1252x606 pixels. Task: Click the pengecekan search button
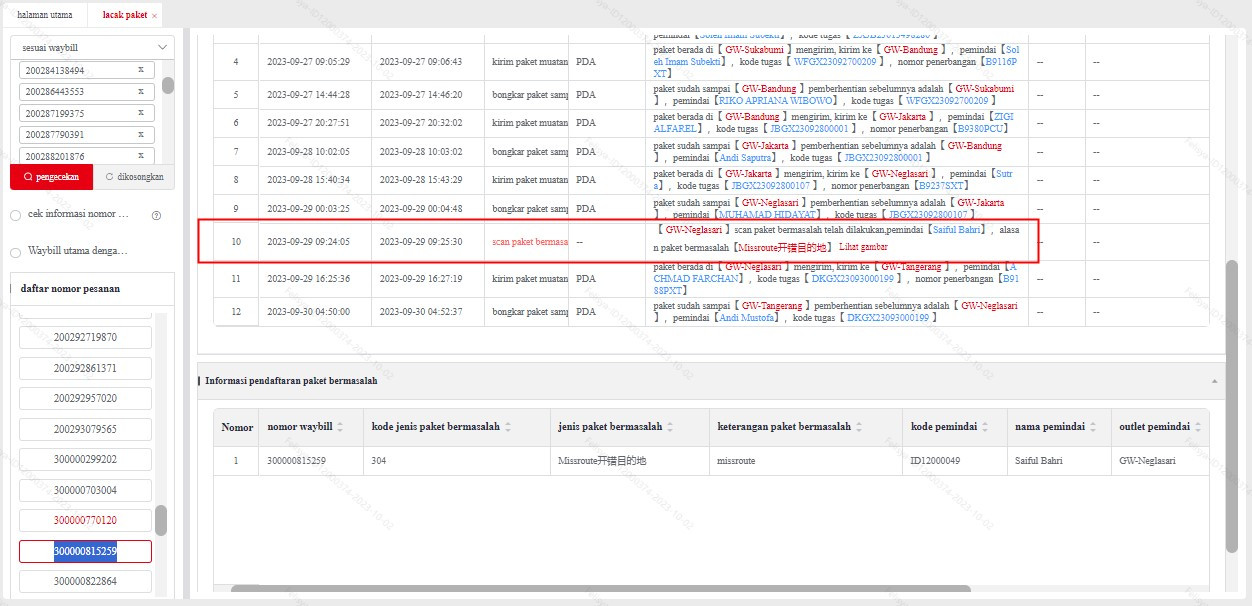[51, 177]
